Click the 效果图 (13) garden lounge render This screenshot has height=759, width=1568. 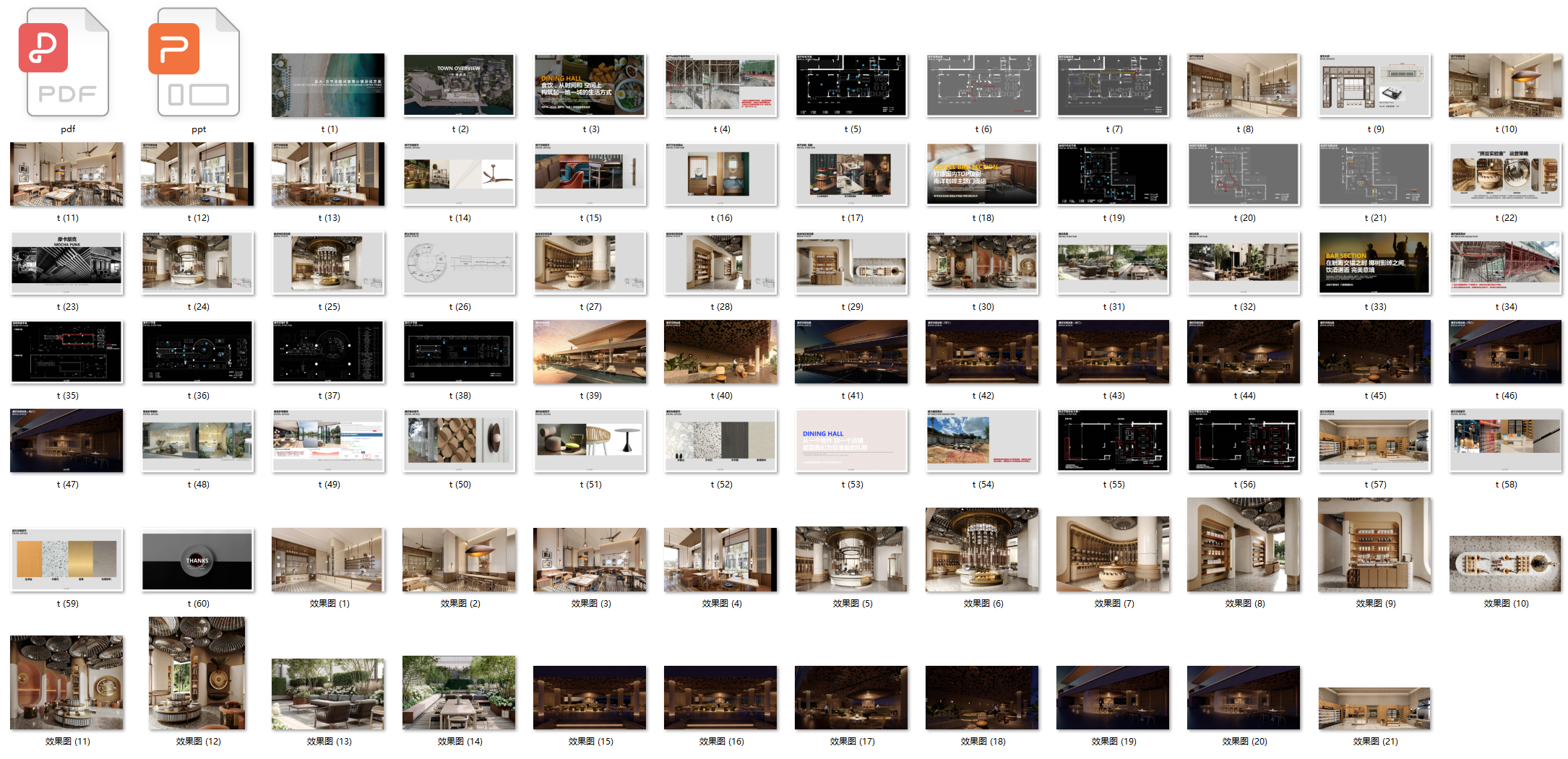point(328,693)
